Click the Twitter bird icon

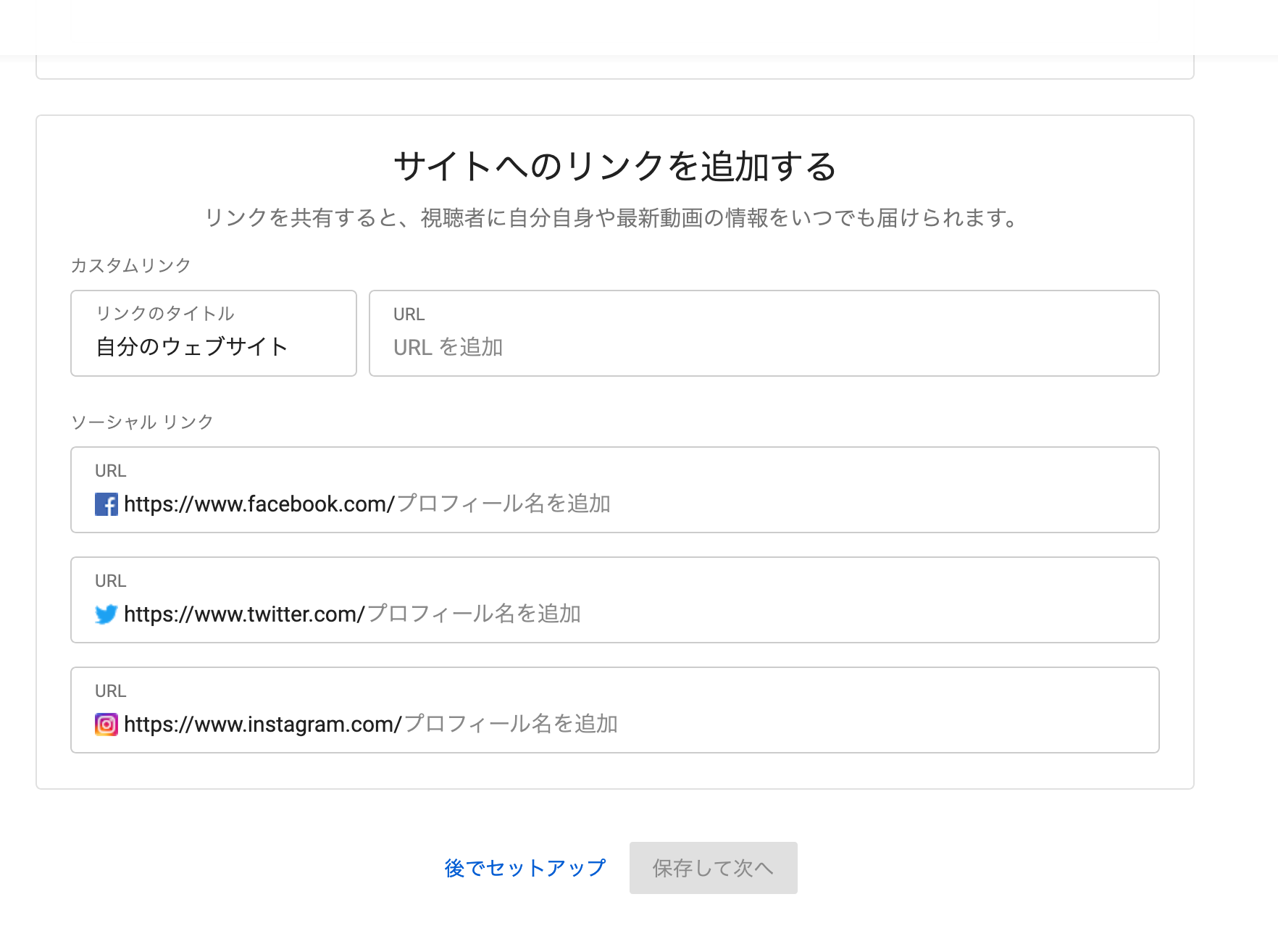pyautogui.click(x=106, y=614)
